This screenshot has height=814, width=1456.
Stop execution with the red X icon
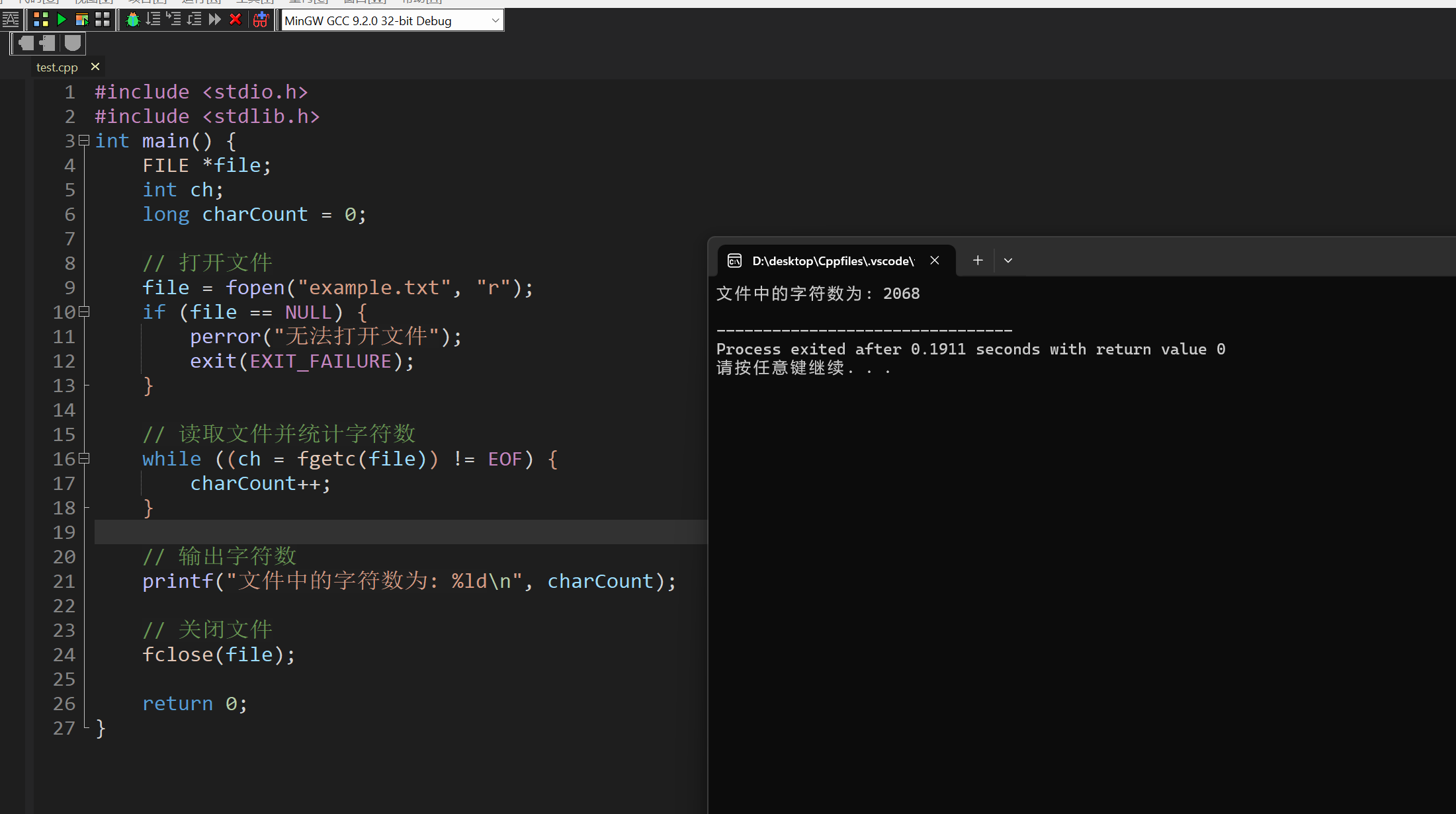pos(235,19)
